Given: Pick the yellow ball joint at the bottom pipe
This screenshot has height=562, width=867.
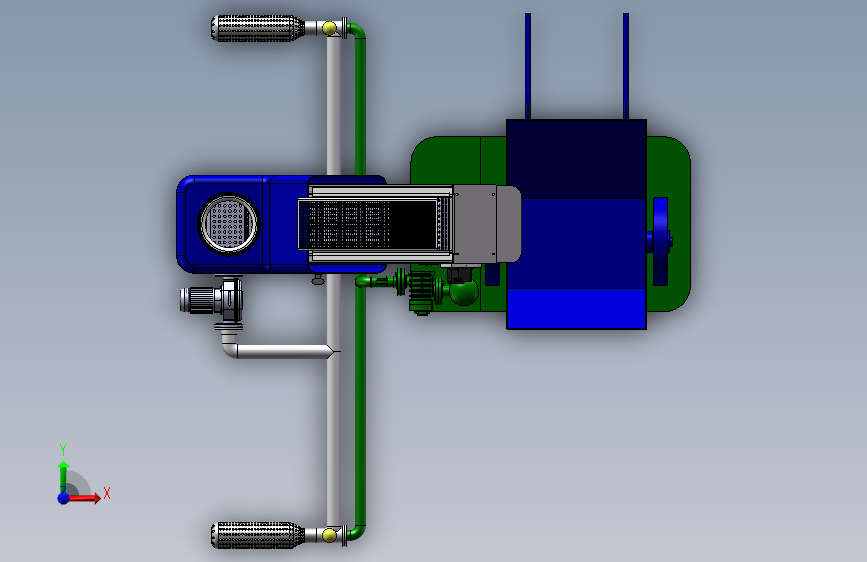Looking at the screenshot, I should click(x=329, y=535).
